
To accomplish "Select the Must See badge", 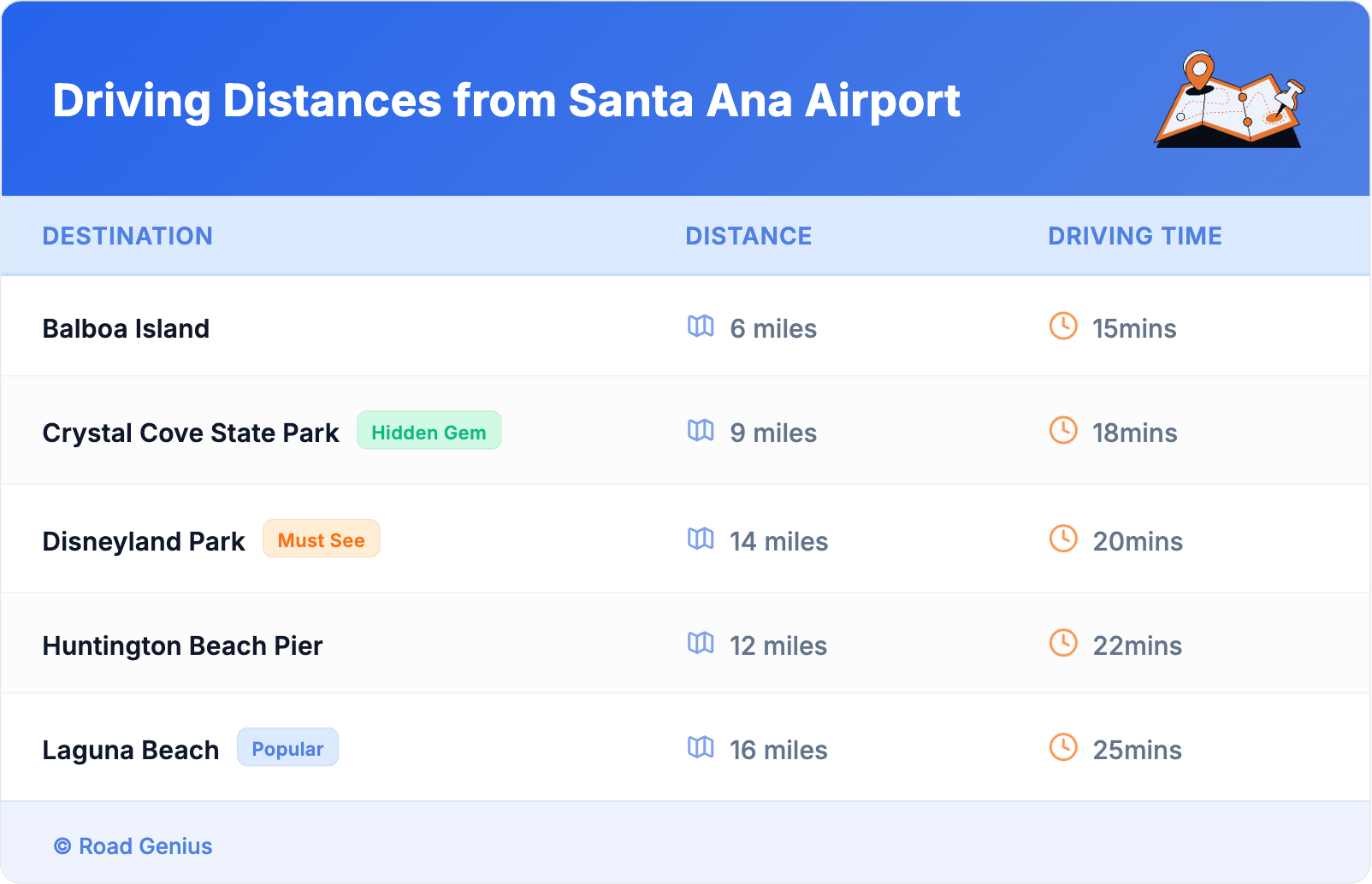I will pos(321,539).
